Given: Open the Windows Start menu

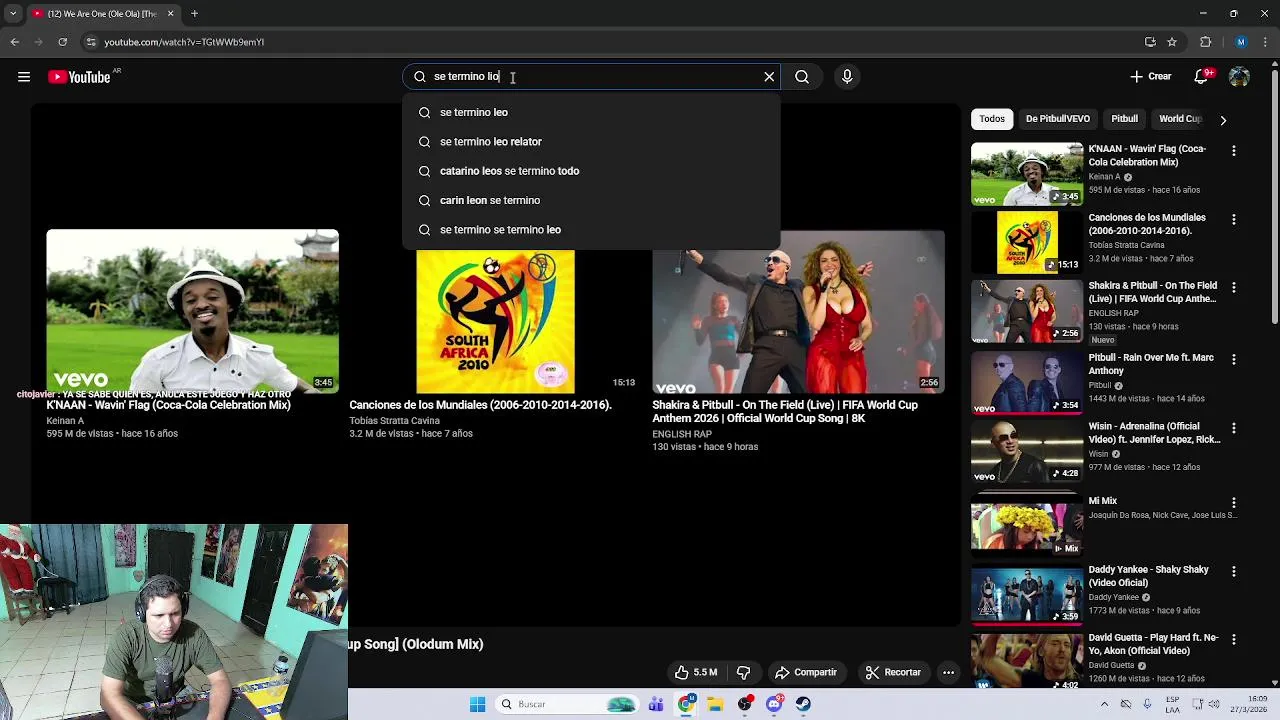Looking at the screenshot, I should [478, 704].
